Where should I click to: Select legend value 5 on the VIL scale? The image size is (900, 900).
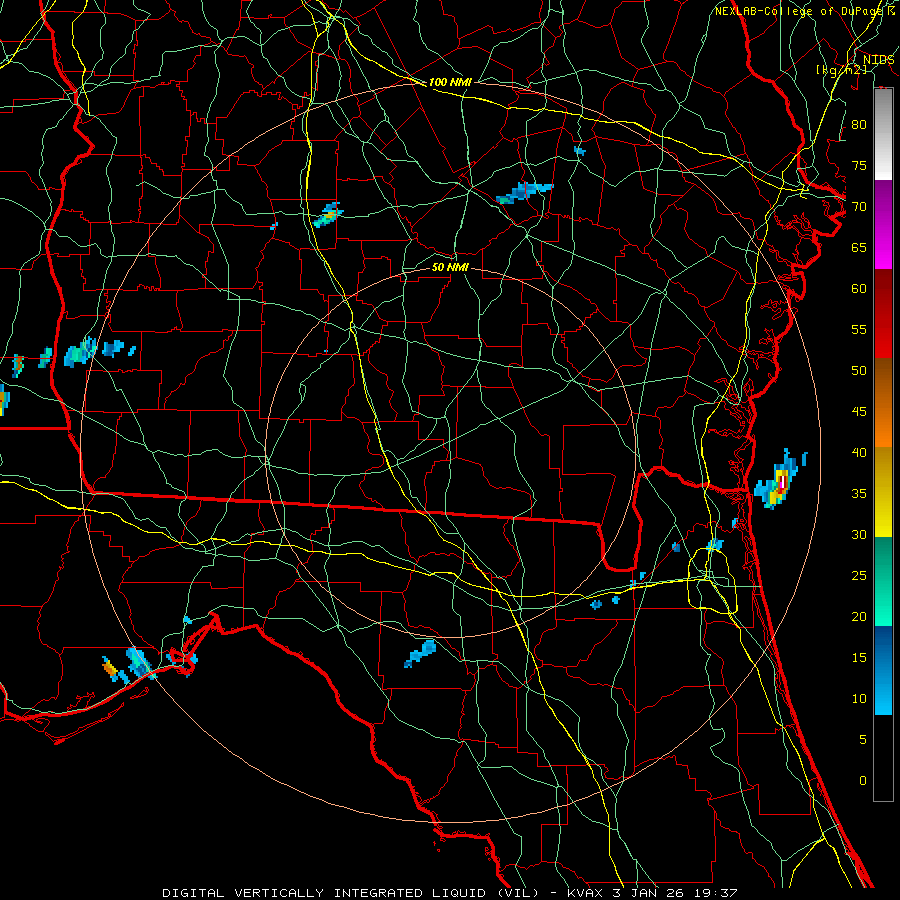click(x=863, y=740)
